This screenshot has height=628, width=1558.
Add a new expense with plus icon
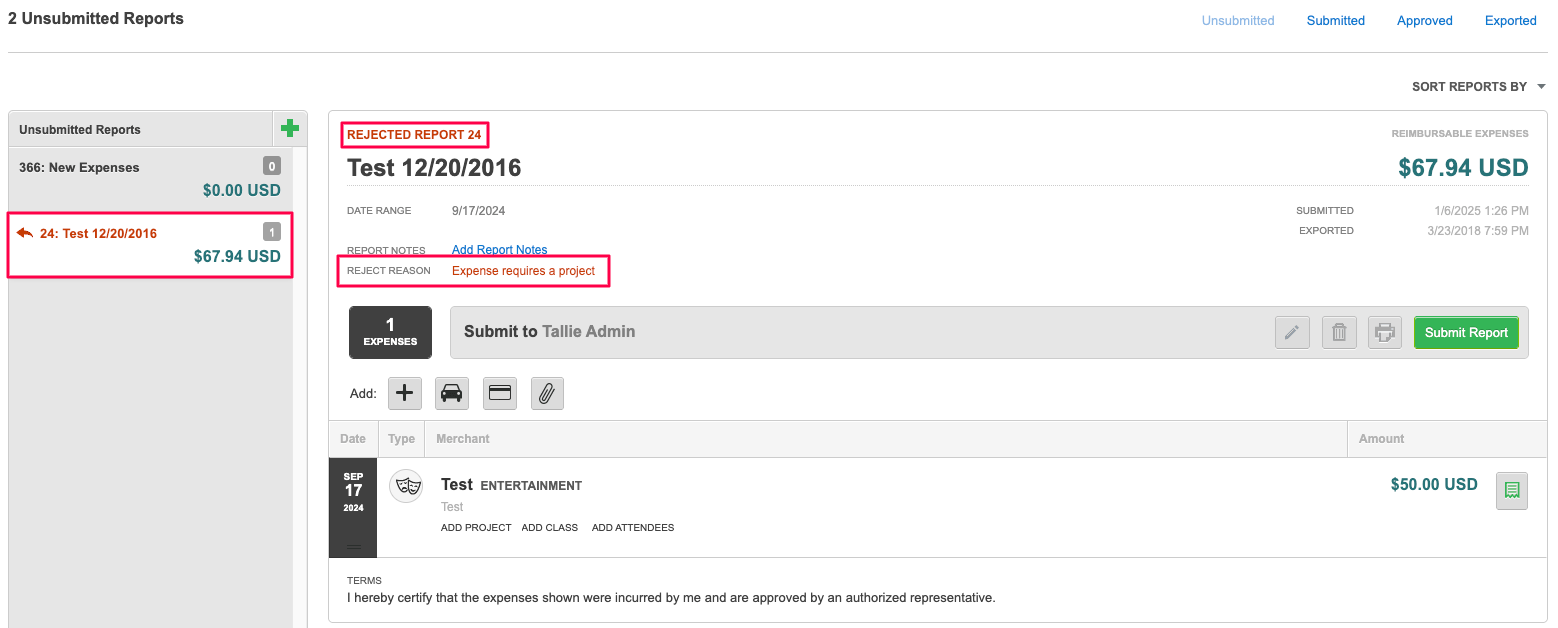point(405,393)
